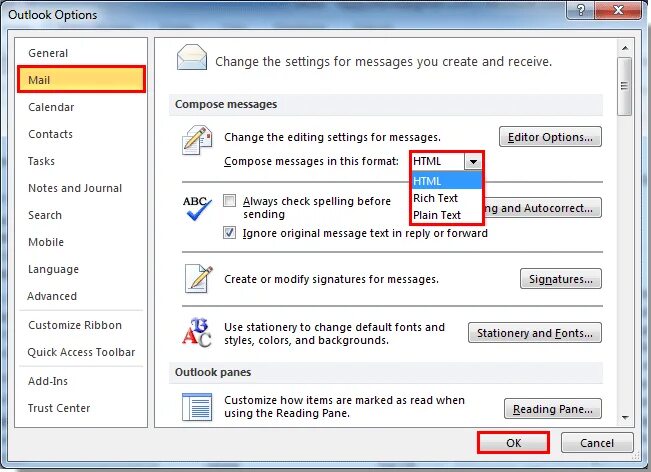This screenshot has height=472, width=651.
Task: Choose Rich Text in the format list
Action: click(446, 198)
